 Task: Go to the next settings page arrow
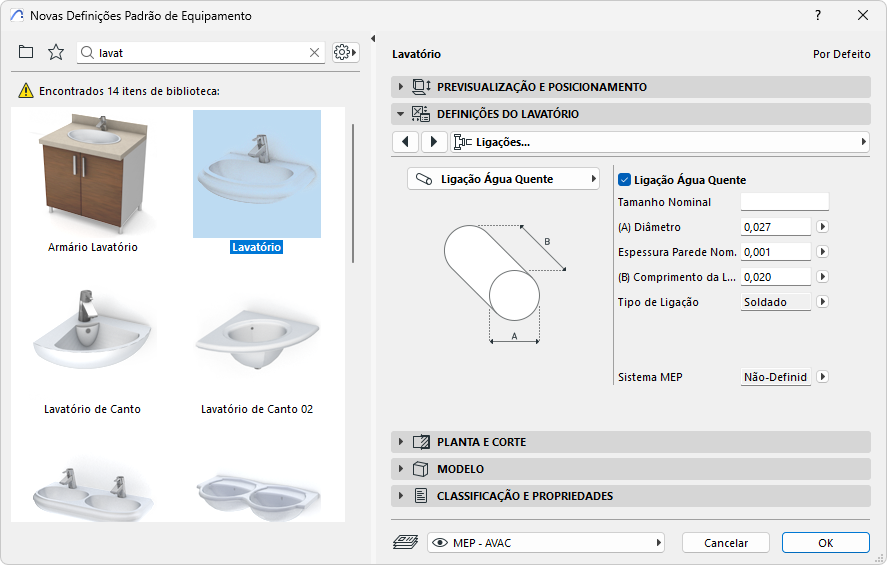coord(433,142)
